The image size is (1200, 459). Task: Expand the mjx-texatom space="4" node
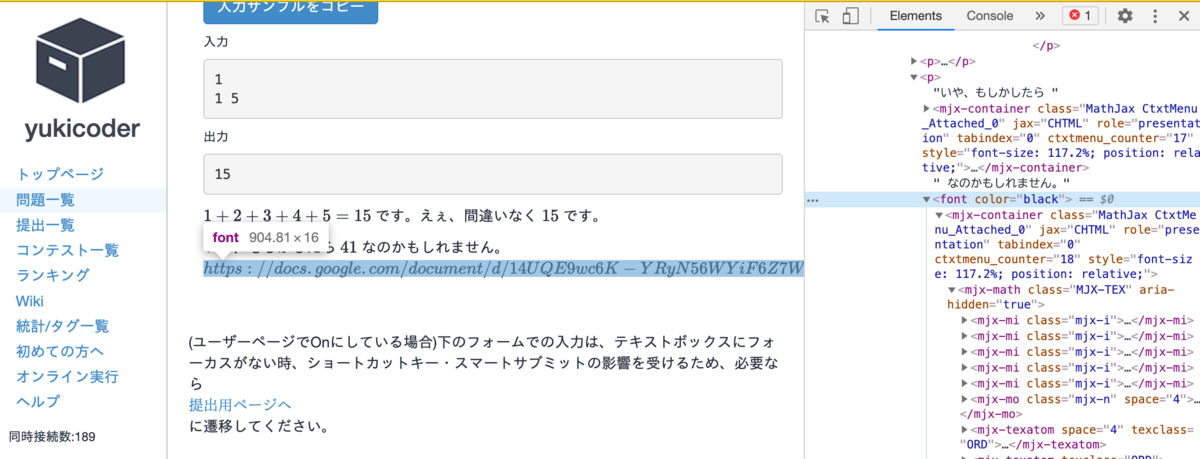[964, 428]
